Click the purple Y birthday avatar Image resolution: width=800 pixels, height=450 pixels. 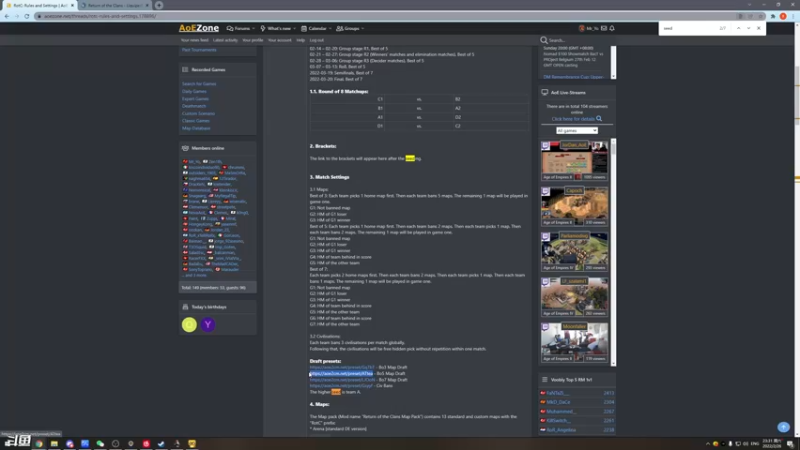tap(208, 324)
